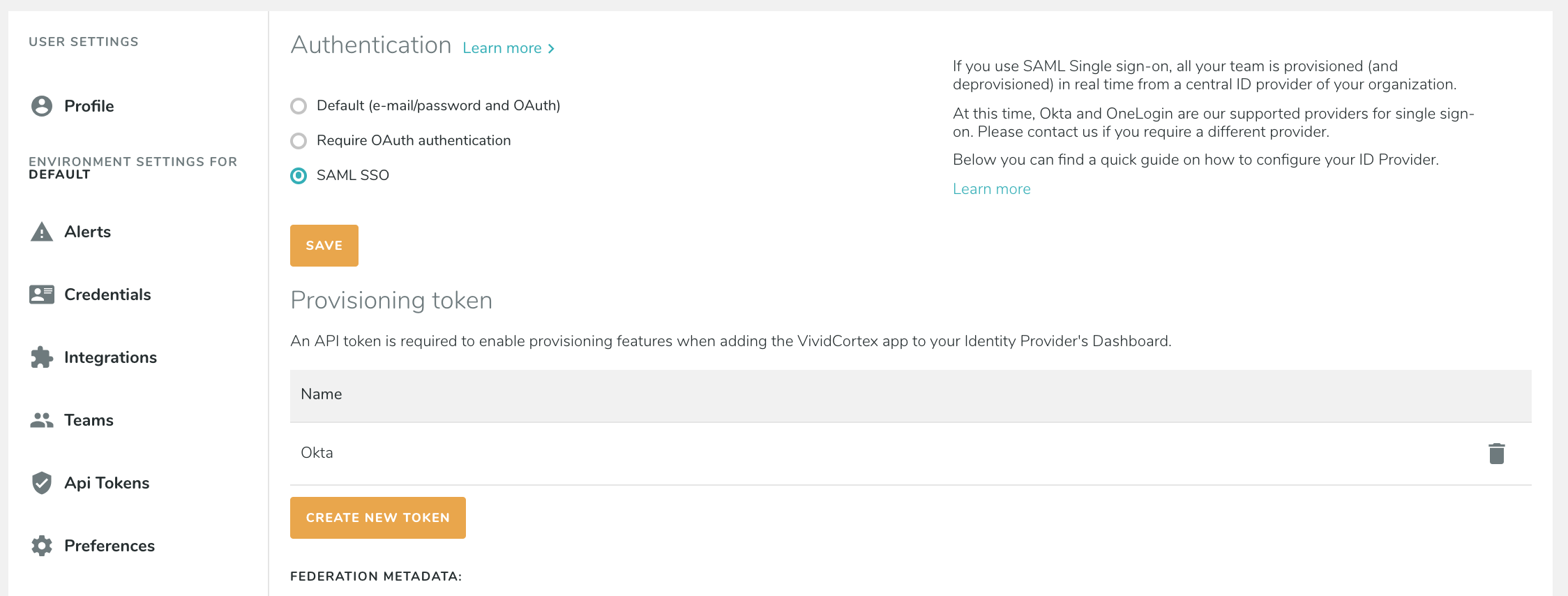Delete the Okta token with trash icon

point(1496,454)
